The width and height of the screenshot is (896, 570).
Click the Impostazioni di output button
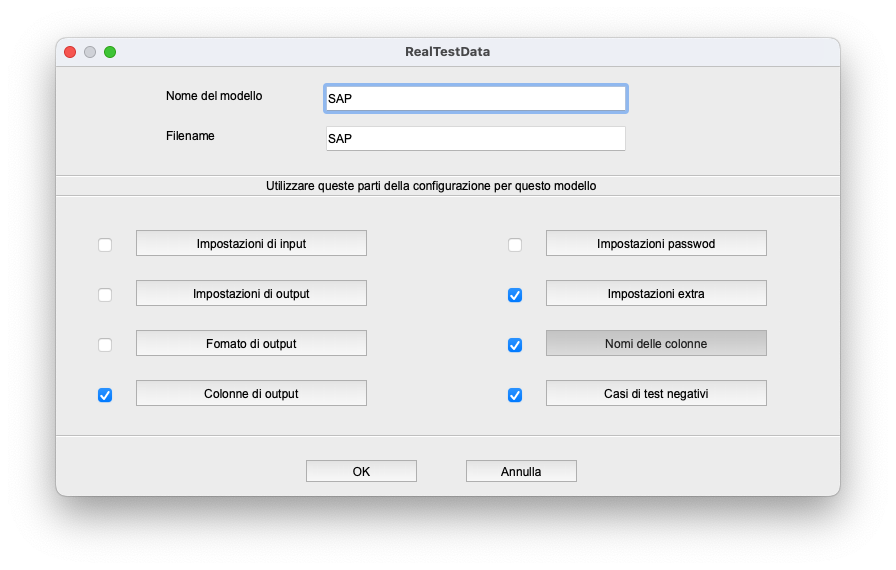click(x=251, y=293)
